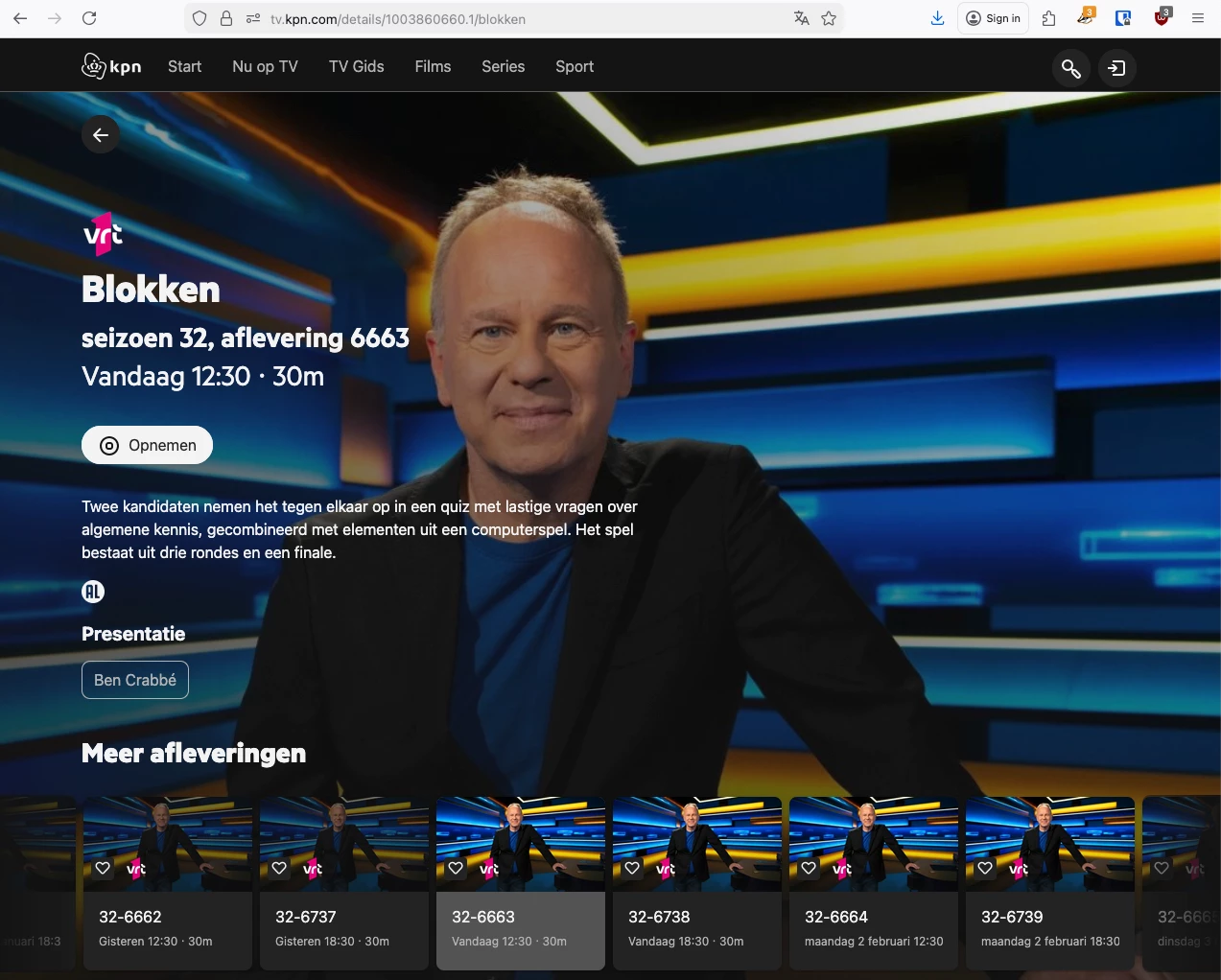Click VRT logo on 32-6663 card
Screen dimensions: 1221x980
tap(489, 869)
